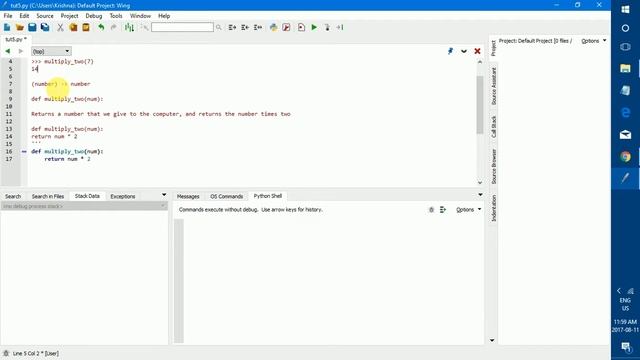This screenshot has width=640, height=360.
Task: Click the Python Shell bug icon
Action: 431,209
